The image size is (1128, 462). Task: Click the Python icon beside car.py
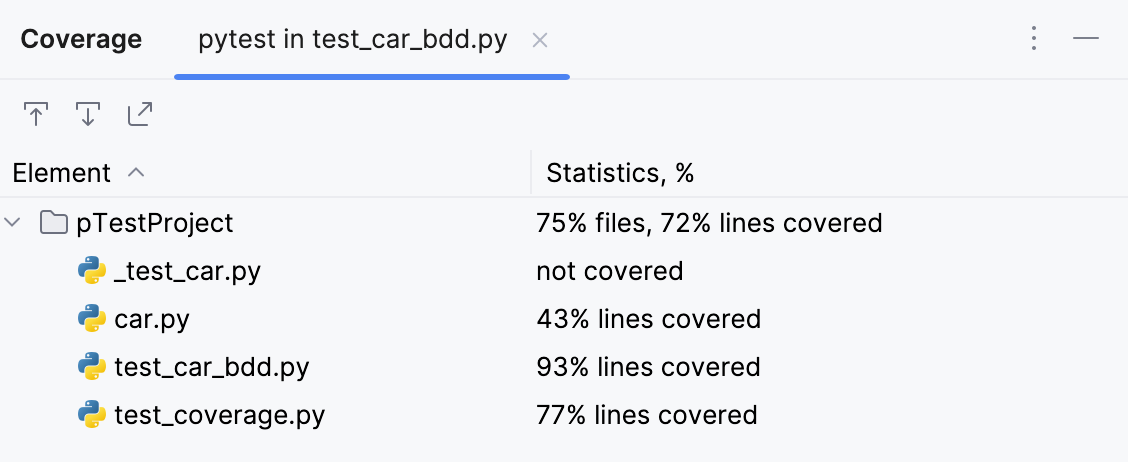(92, 319)
